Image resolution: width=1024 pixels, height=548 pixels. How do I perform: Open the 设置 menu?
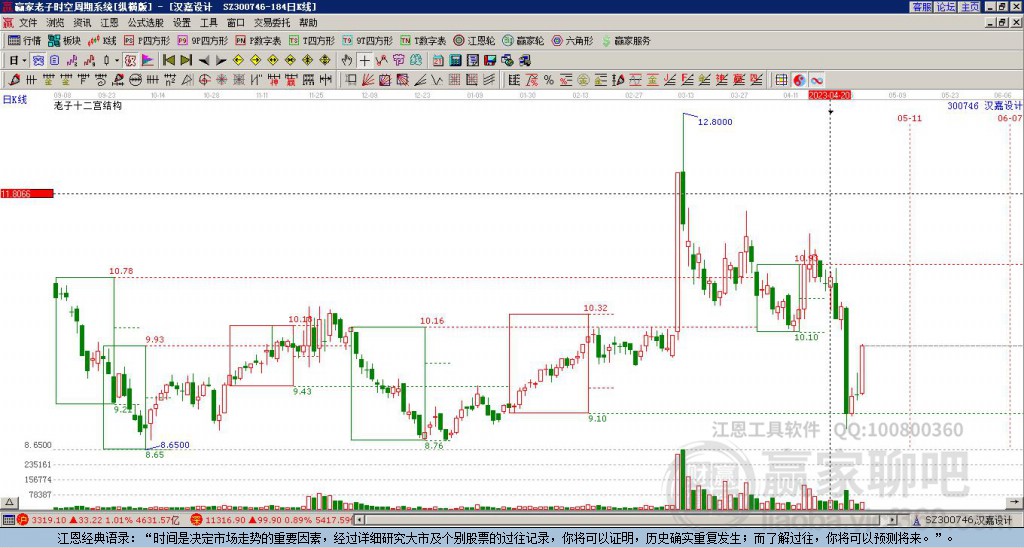[x=182, y=23]
